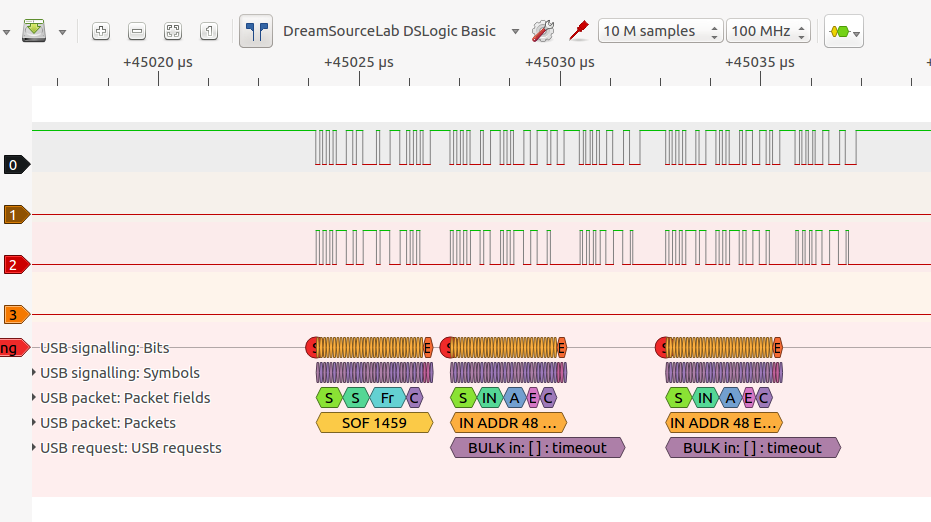Click the first BULK in timeout annotation

pyautogui.click(x=537, y=448)
